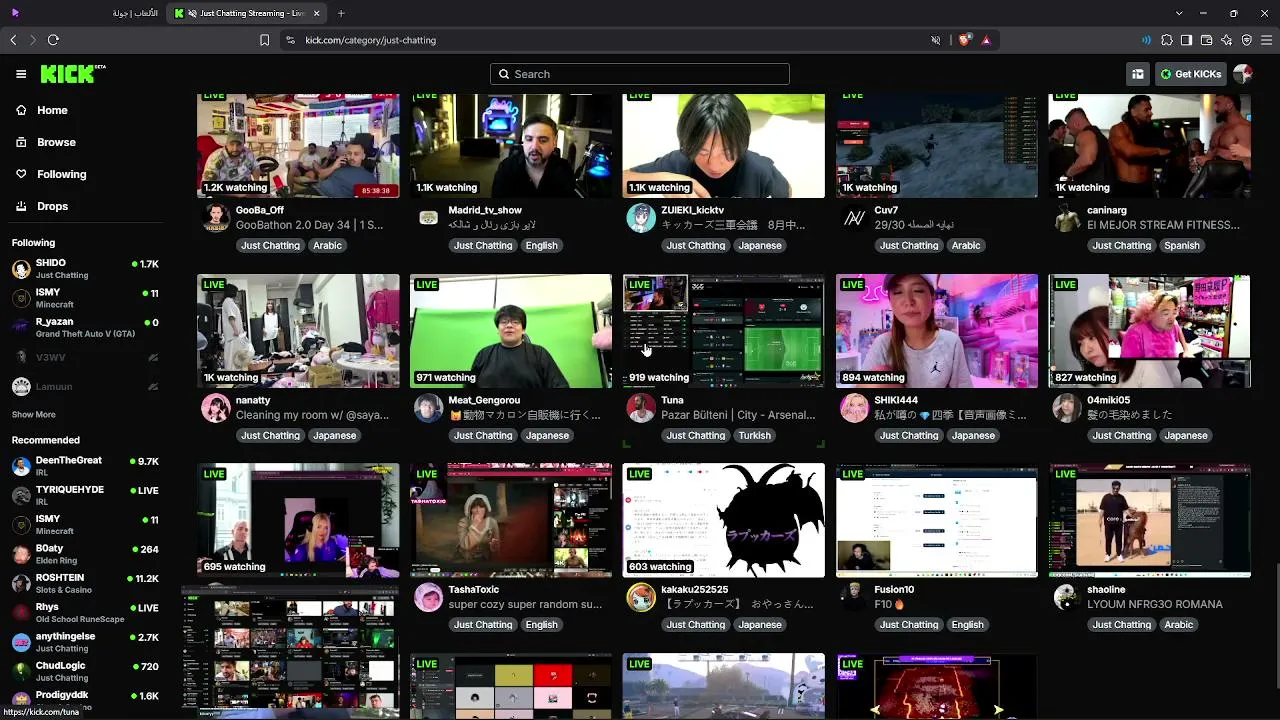1280x720 pixels.
Task: Click the purple icon left of tab strip
Action: (x=15, y=13)
